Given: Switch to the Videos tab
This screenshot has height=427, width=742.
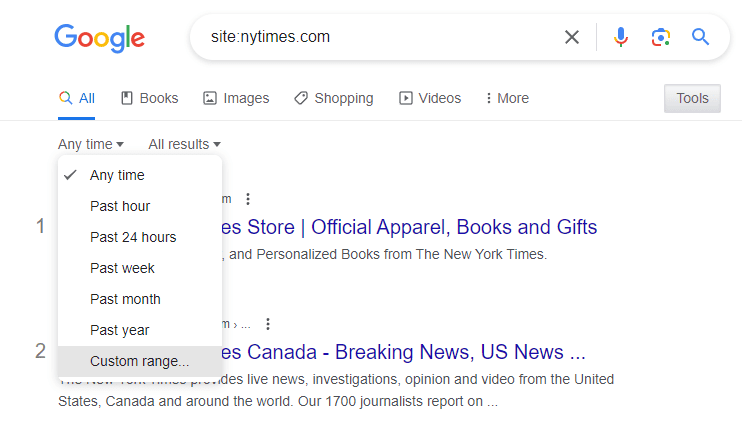Looking at the screenshot, I should click(430, 98).
